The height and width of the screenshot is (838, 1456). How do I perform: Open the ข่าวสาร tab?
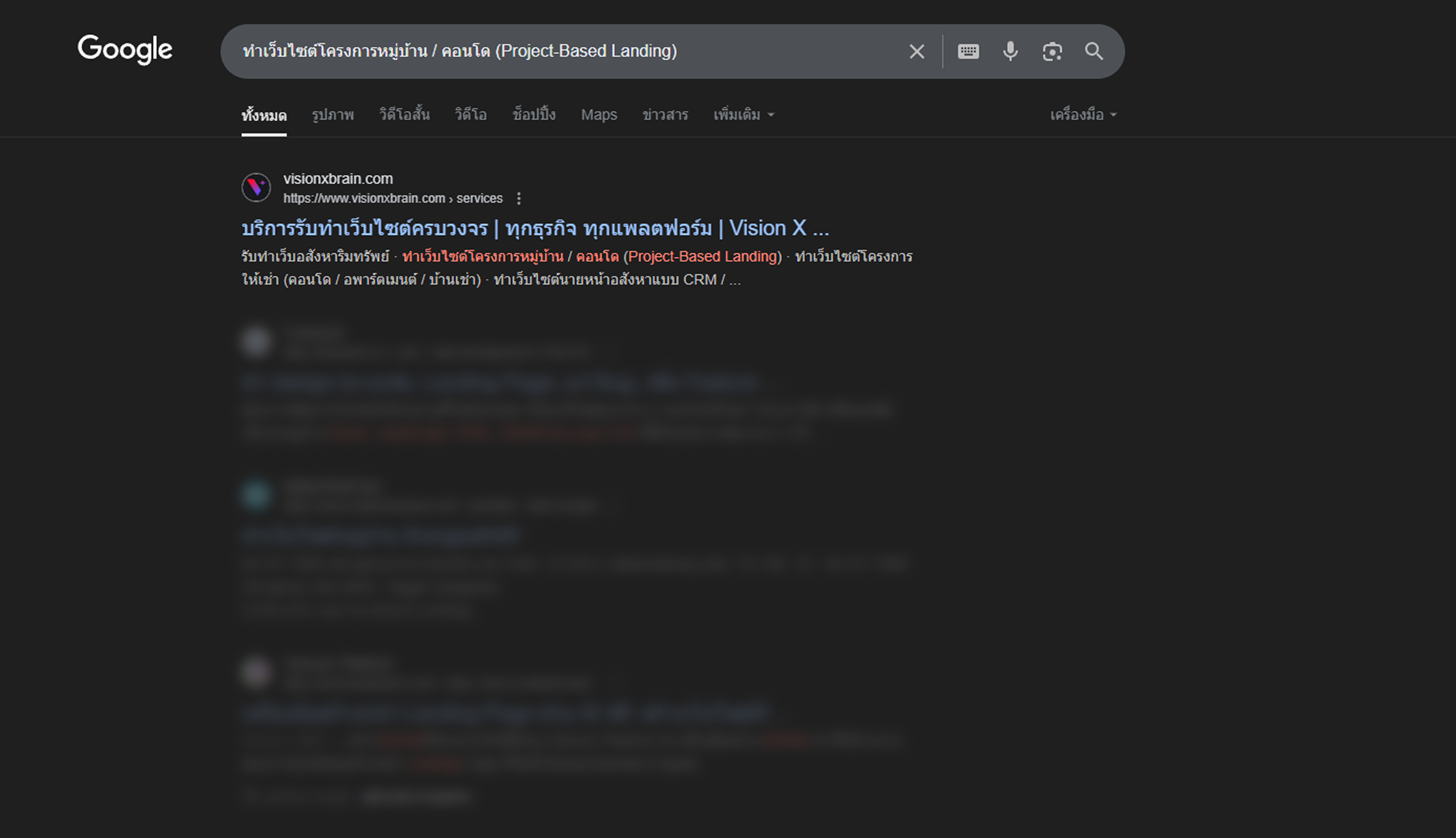[665, 115]
